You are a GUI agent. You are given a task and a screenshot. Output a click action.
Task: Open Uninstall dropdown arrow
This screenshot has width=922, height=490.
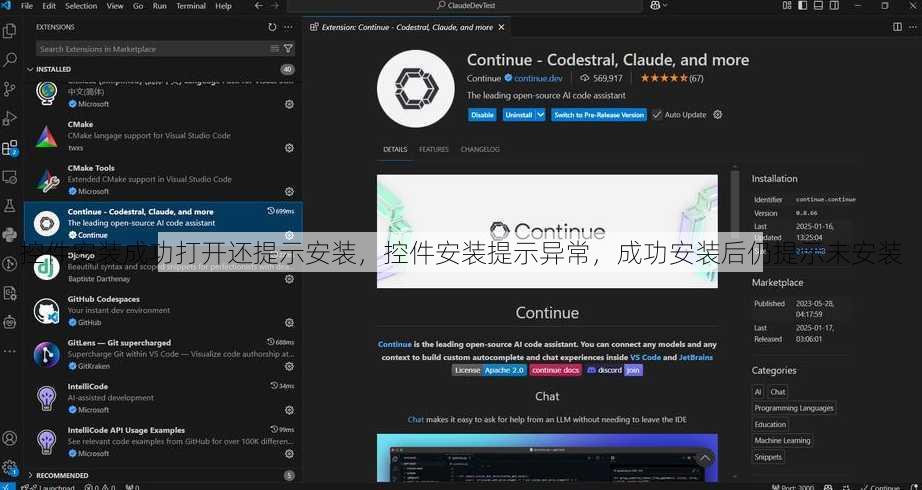click(540, 115)
